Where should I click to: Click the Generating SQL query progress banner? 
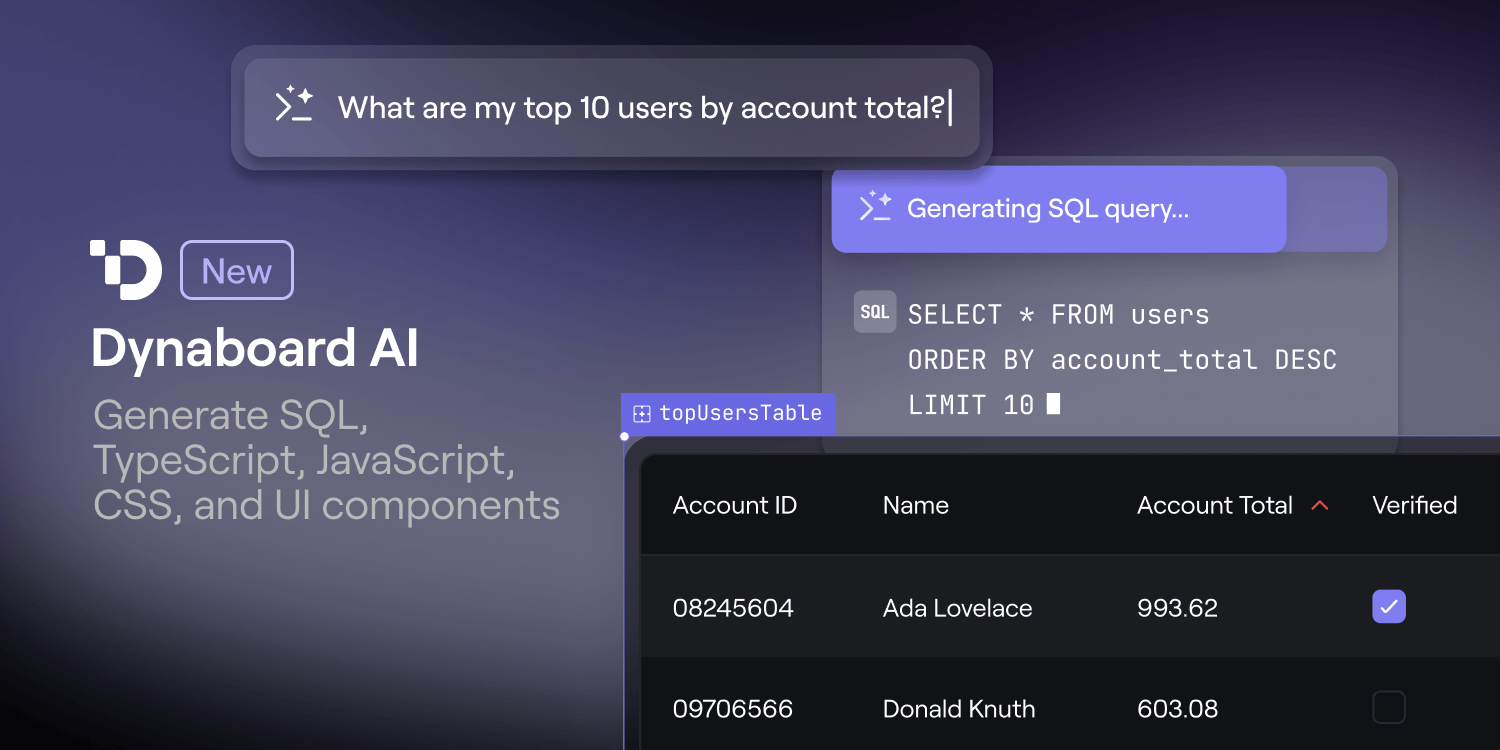tap(1058, 208)
